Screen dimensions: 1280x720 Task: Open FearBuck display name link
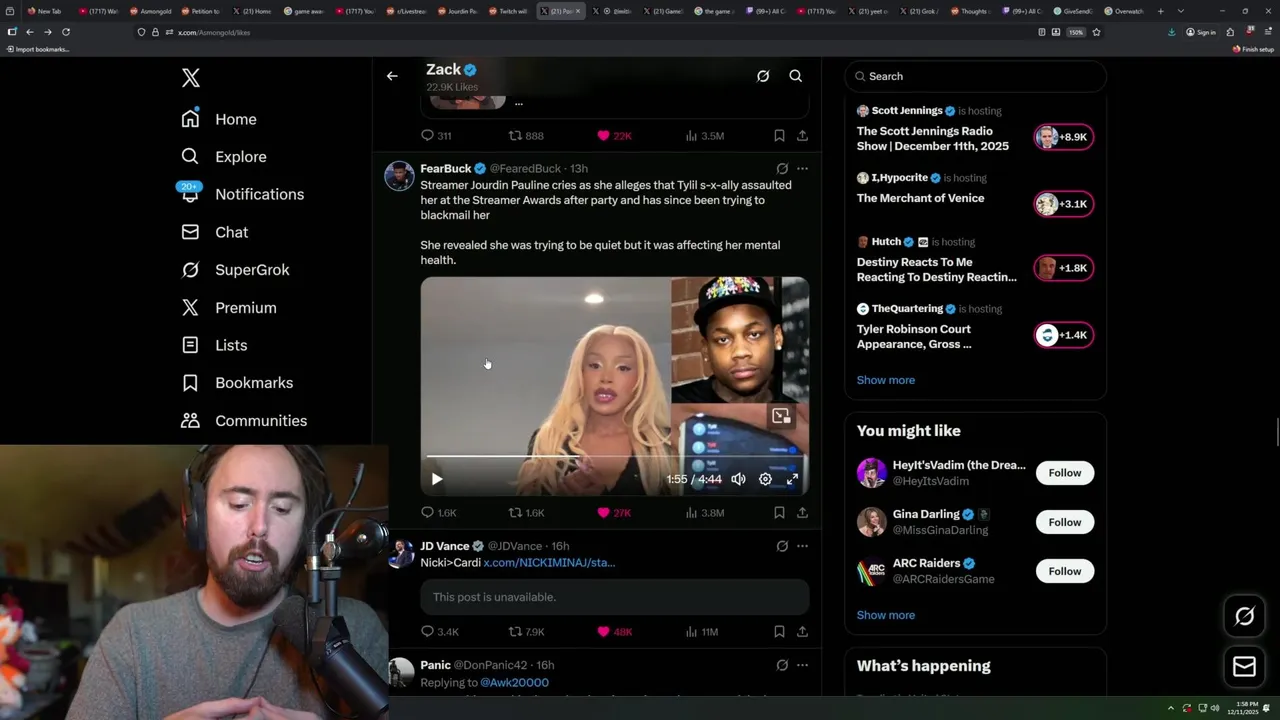(446, 169)
